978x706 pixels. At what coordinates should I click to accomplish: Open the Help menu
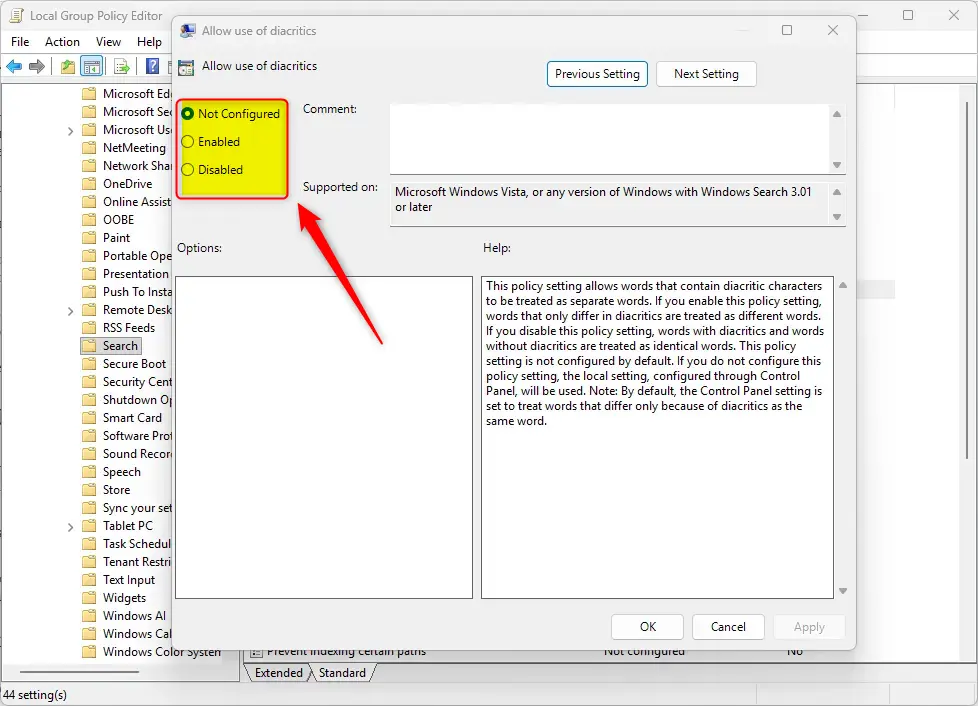point(149,42)
